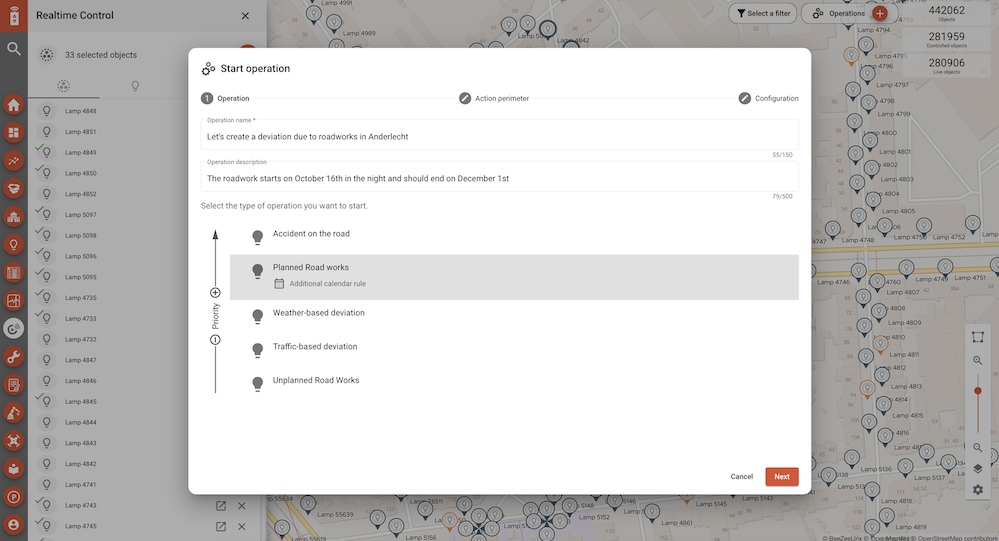Activate the map area selection tool

pyautogui.click(x=977, y=337)
